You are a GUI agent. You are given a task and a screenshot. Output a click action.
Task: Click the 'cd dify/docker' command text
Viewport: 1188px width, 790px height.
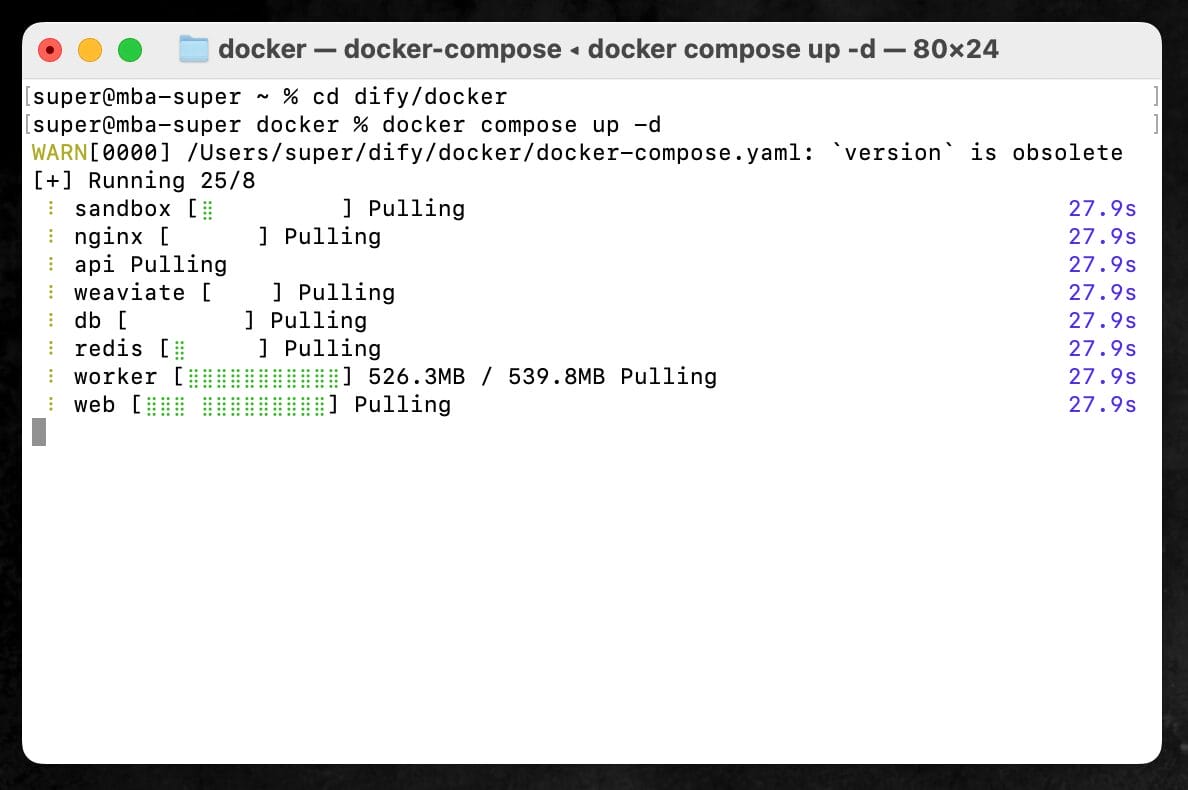click(x=410, y=97)
